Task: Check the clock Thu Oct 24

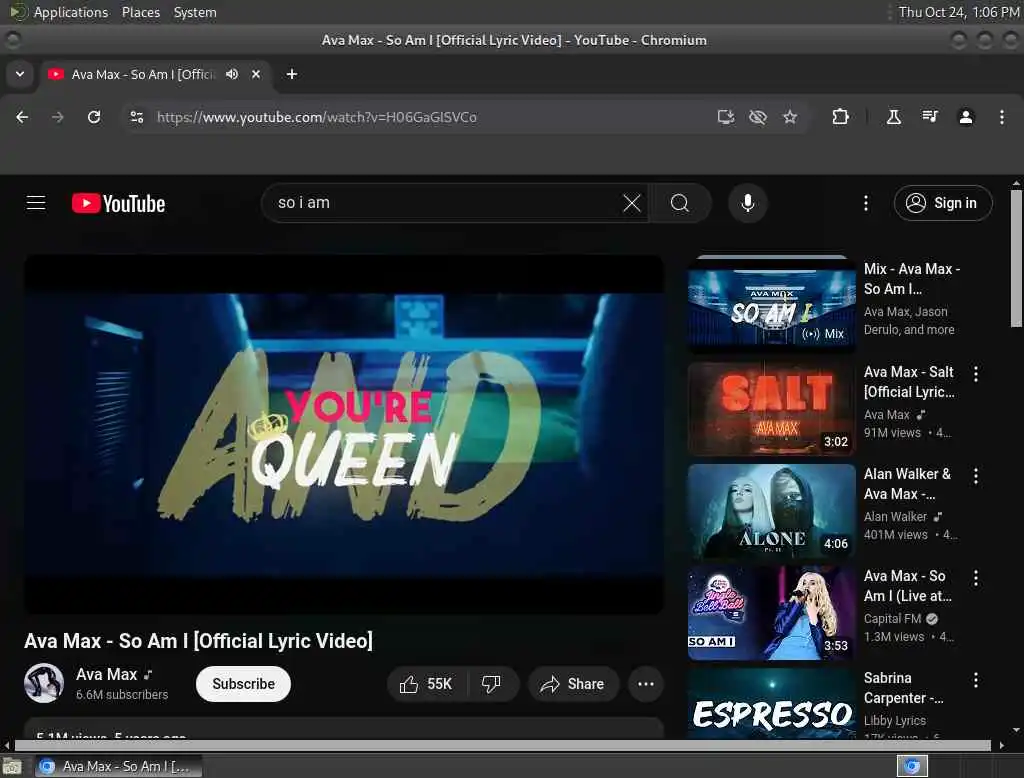Action: click(x=959, y=12)
